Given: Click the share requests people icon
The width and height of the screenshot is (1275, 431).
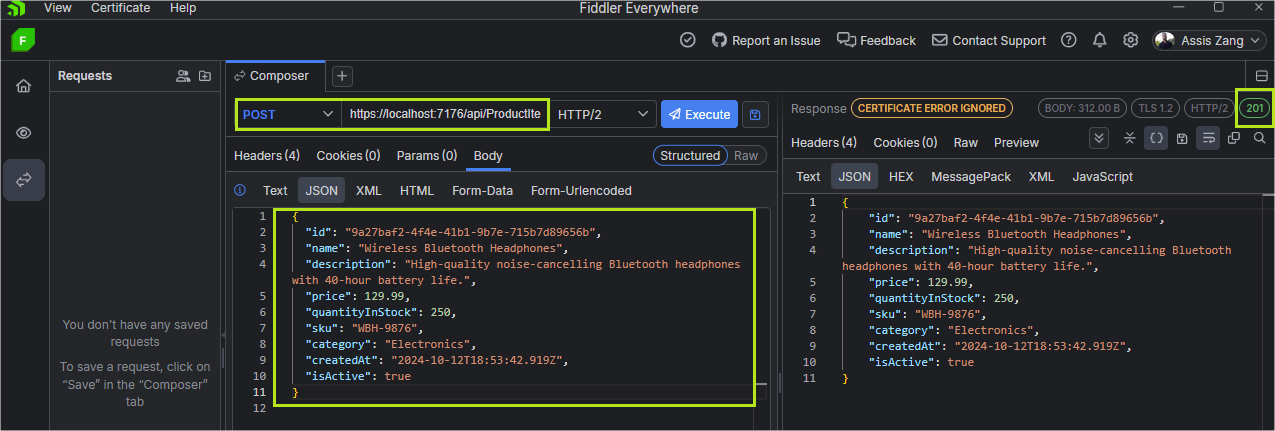Looking at the screenshot, I should pyautogui.click(x=183, y=76).
